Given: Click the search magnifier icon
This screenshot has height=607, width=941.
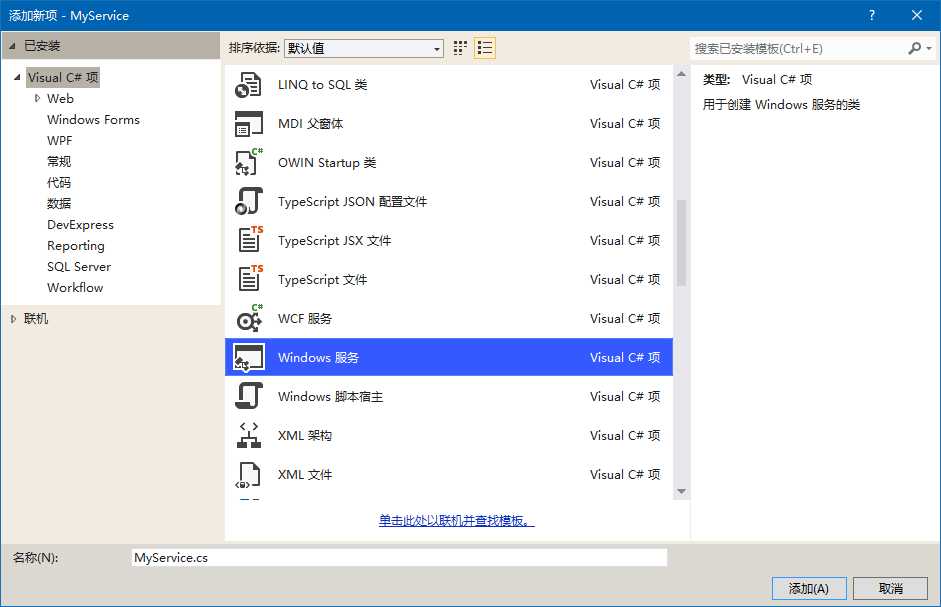Looking at the screenshot, I should pos(914,48).
